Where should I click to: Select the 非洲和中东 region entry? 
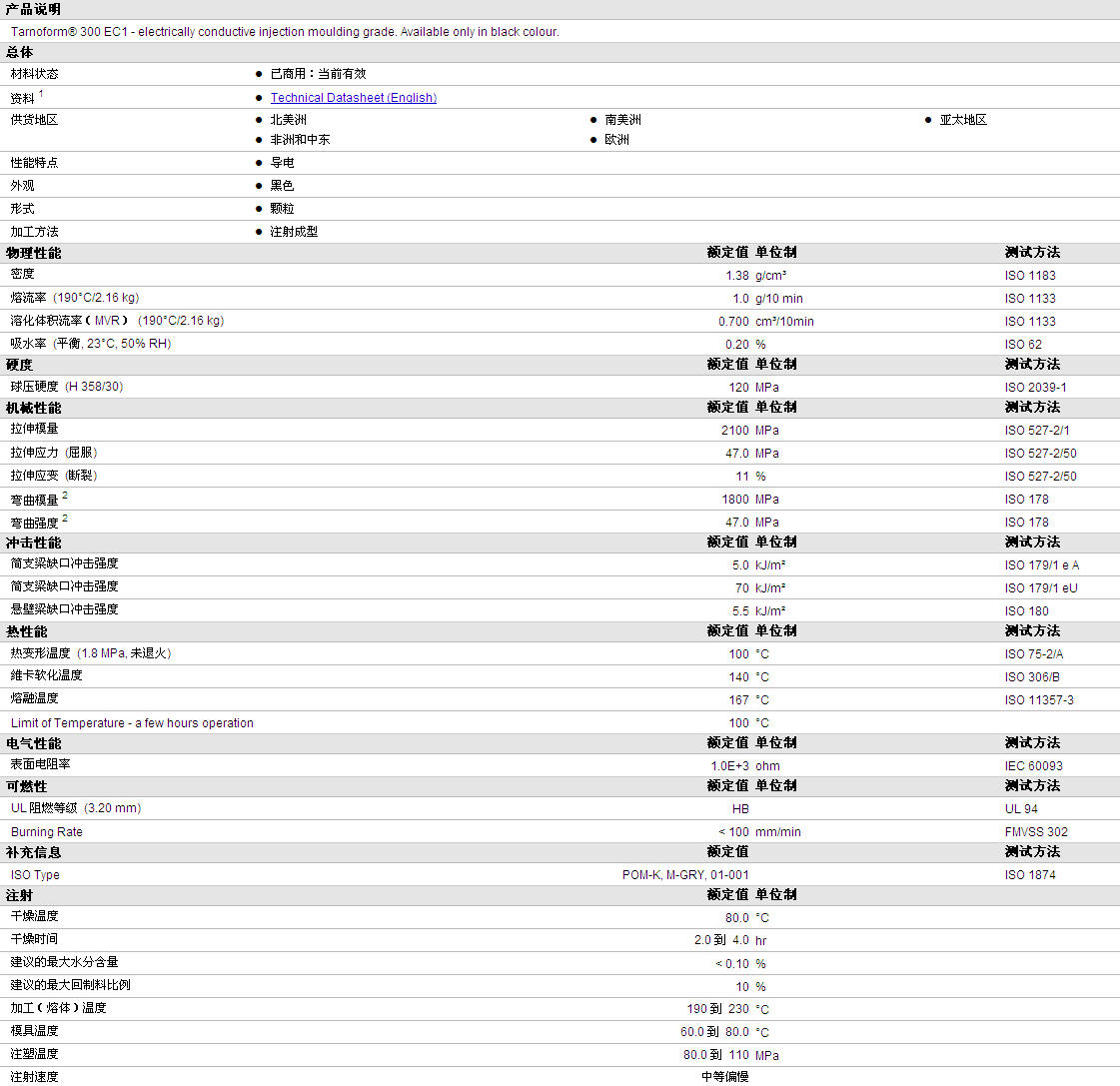300,139
